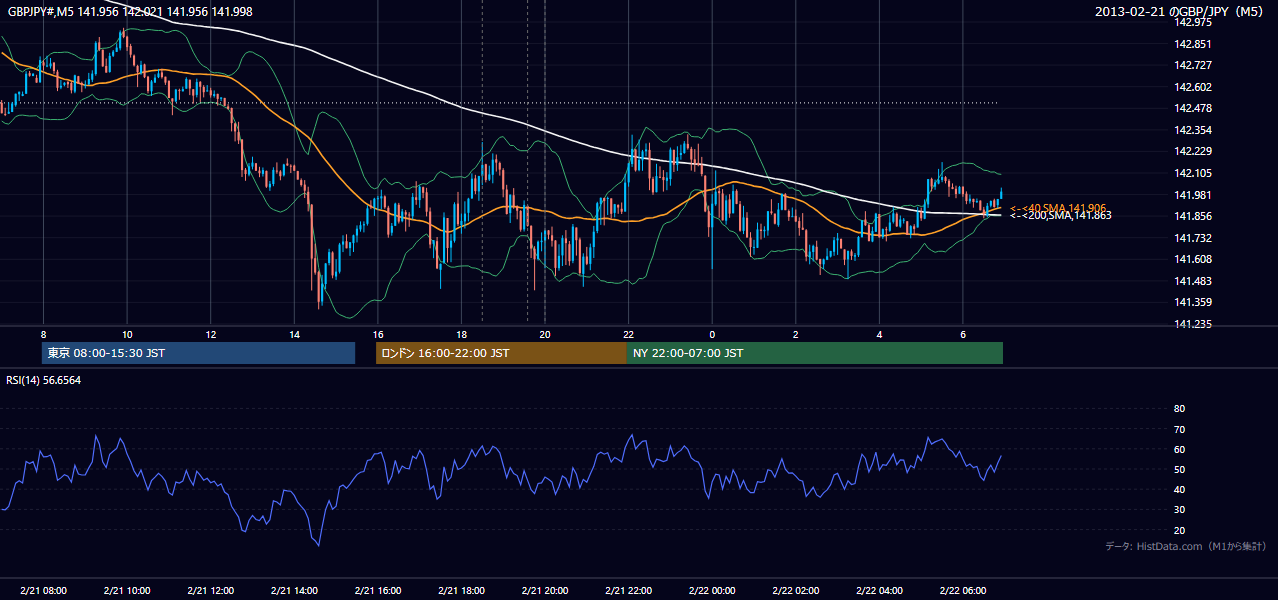Click hour label 22 under the price chart

pyautogui.click(x=628, y=334)
